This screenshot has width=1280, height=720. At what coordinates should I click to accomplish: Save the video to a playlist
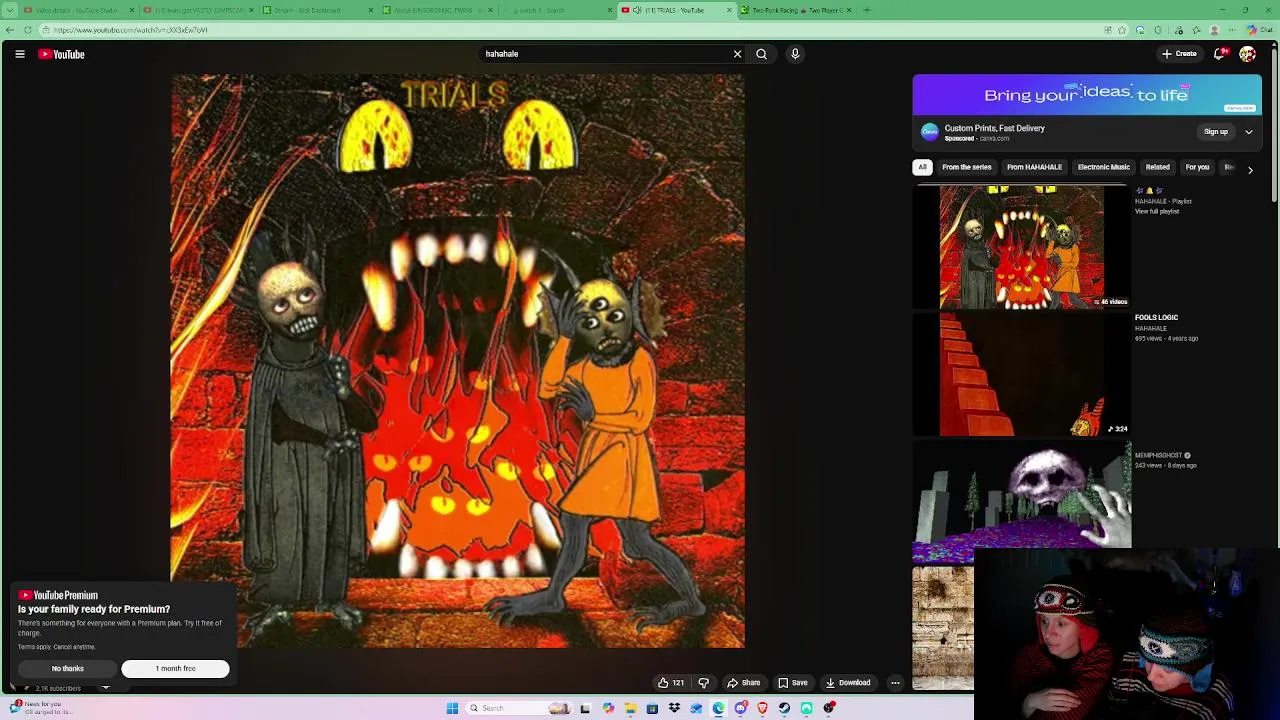coord(793,683)
